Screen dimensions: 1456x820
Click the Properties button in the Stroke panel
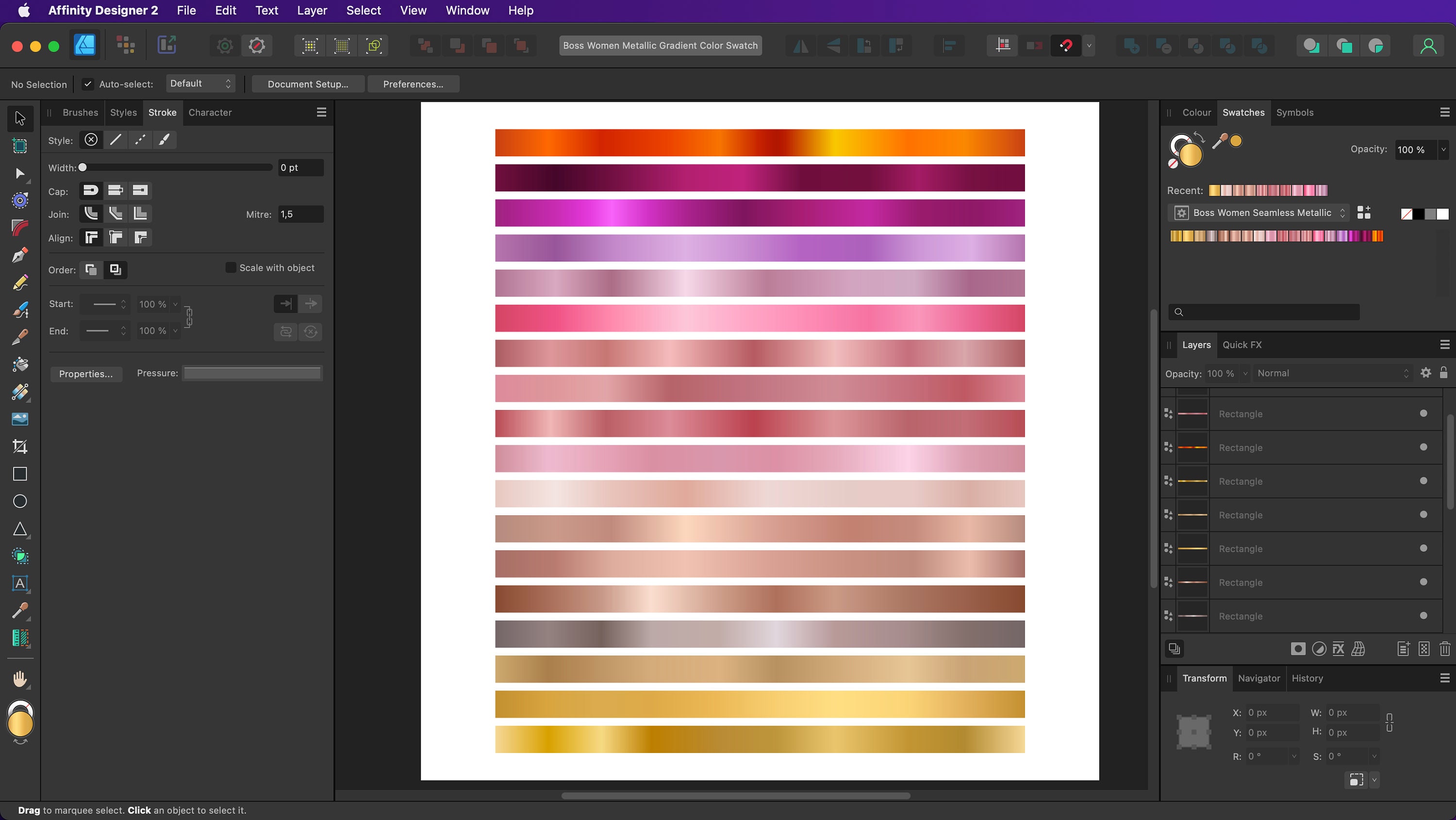(x=86, y=374)
